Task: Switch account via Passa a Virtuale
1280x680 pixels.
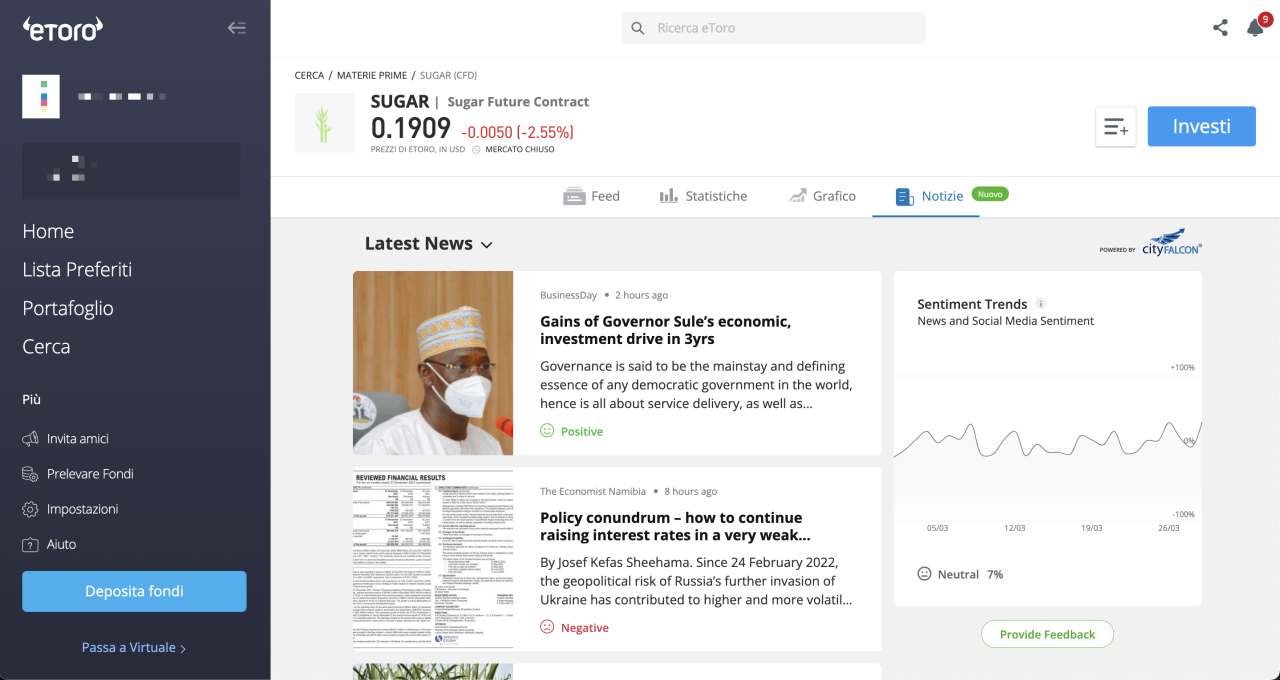Action: (134, 647)
